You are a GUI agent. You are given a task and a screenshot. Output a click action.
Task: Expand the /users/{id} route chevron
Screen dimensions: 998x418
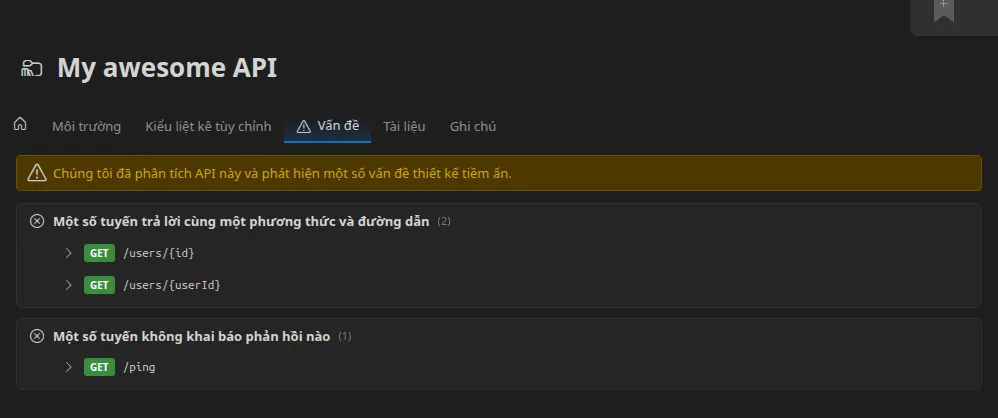69,253
